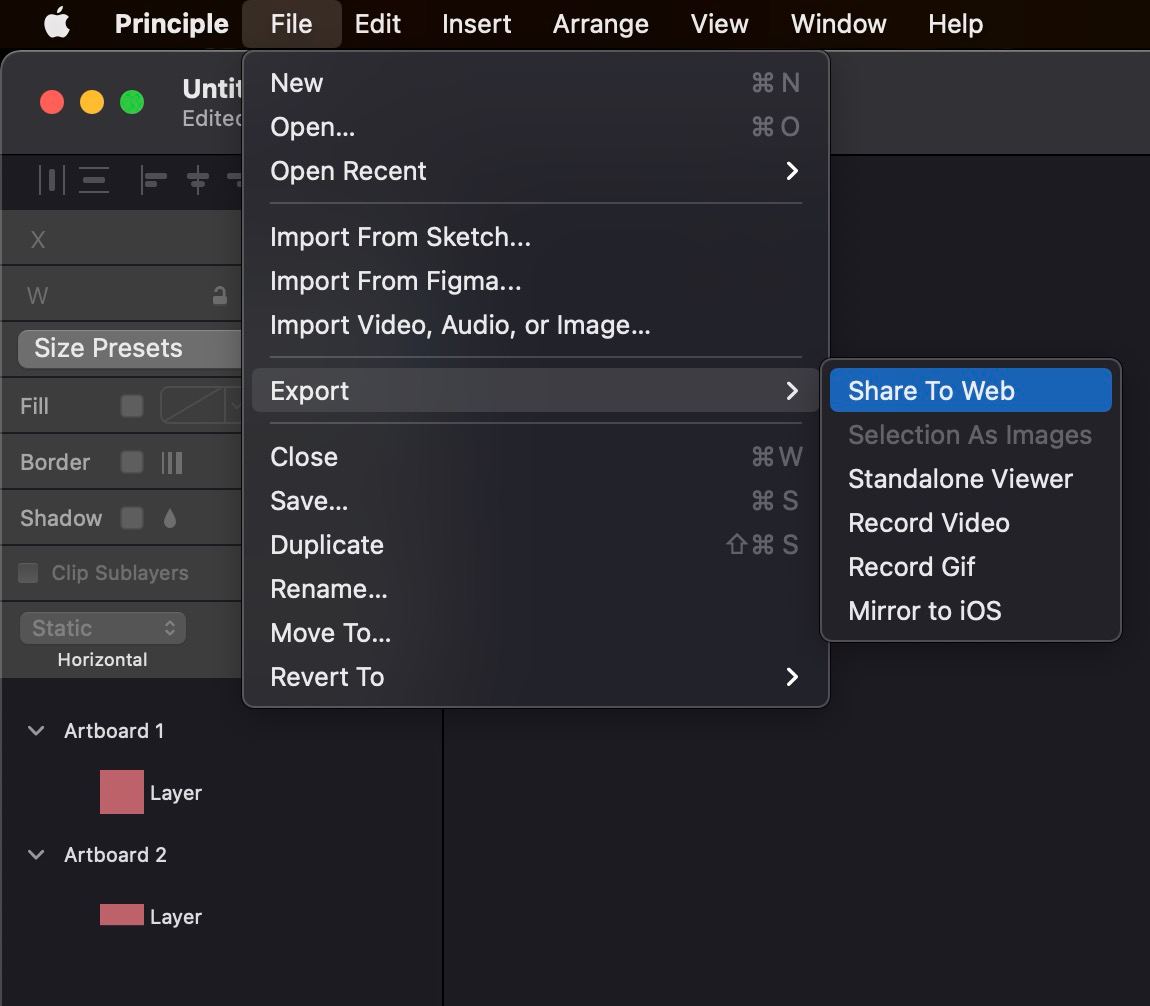The image size is (1150, 1006).
Task: Open the Window menu
Action: click(x=838, y=23)
